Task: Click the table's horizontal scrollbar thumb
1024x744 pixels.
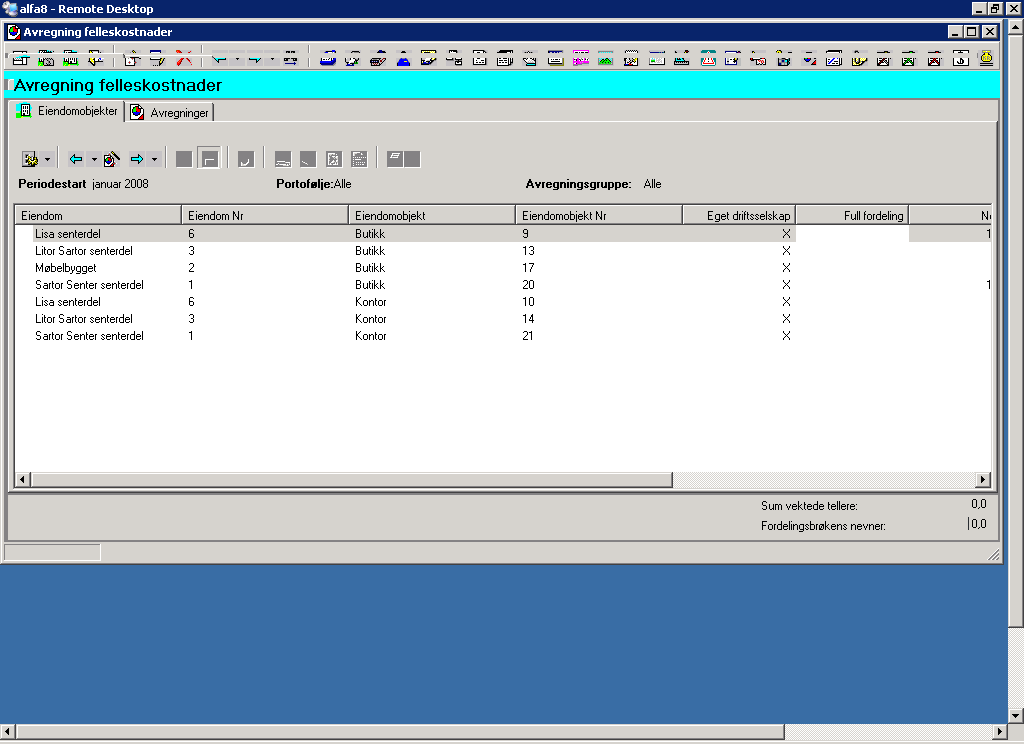Action: tap(351, 479)
